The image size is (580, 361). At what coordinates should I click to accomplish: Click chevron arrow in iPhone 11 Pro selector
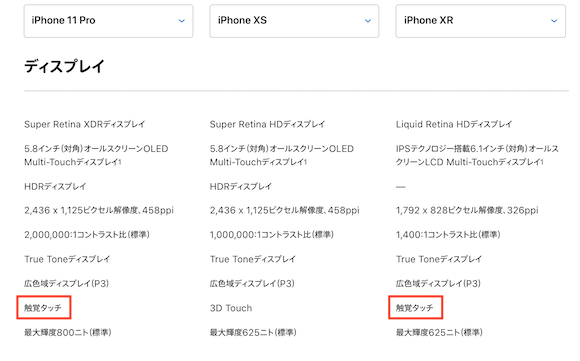(x=182, y=21)
